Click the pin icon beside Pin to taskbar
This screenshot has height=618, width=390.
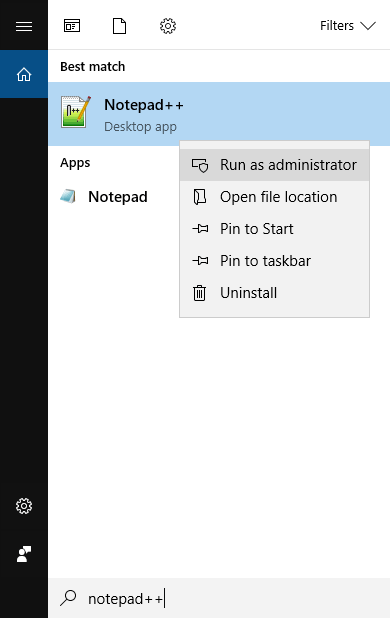click(200, 261)
